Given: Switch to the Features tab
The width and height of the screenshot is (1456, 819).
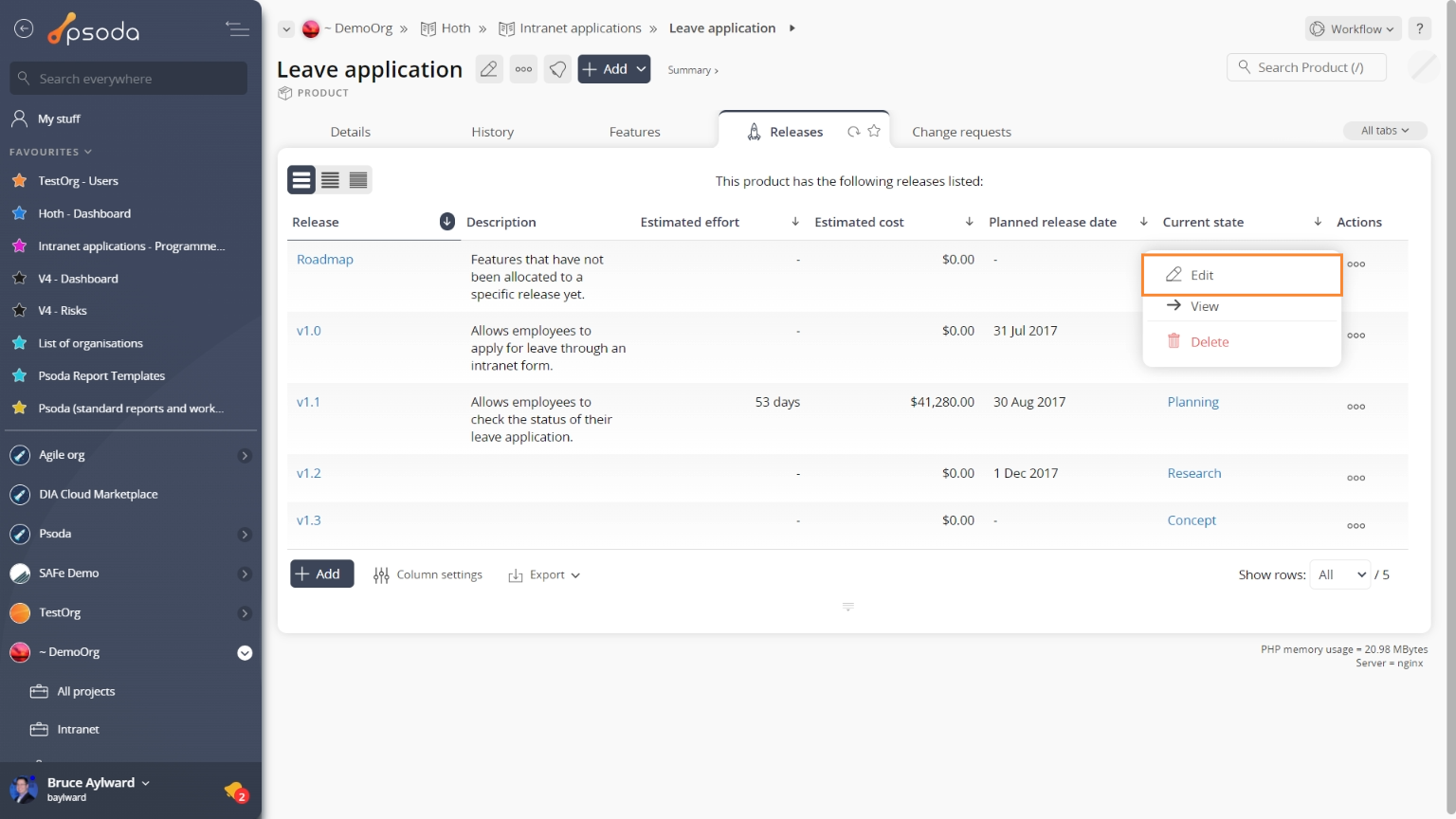Looking at the screenshot, I should point(635,132).
